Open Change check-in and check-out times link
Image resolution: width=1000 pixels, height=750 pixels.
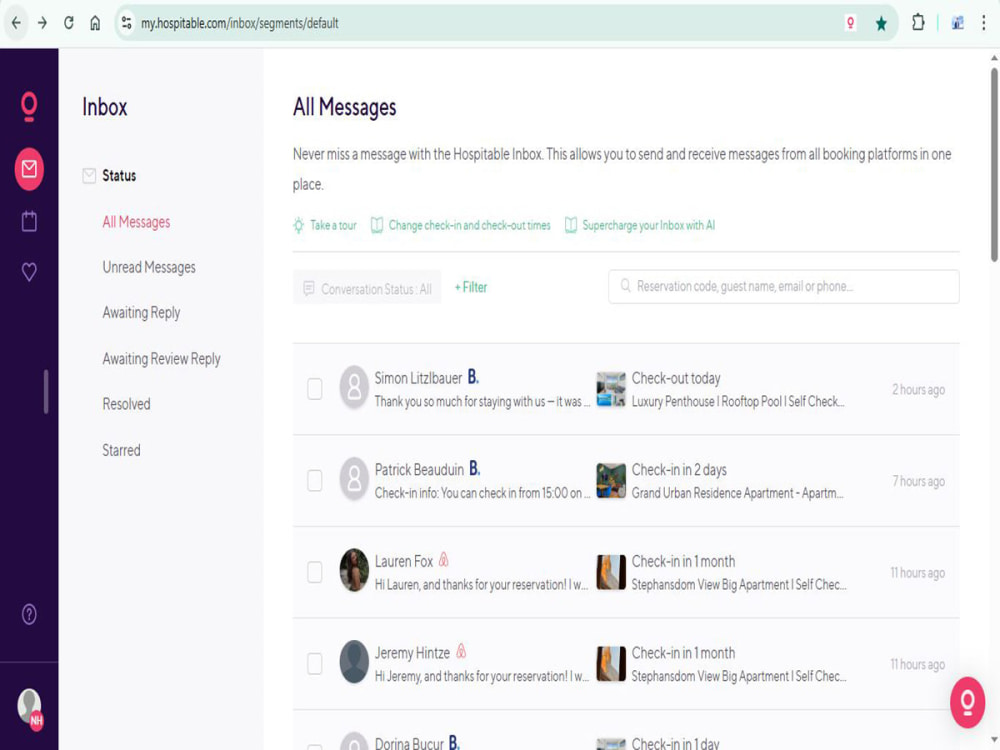[460, 225]
